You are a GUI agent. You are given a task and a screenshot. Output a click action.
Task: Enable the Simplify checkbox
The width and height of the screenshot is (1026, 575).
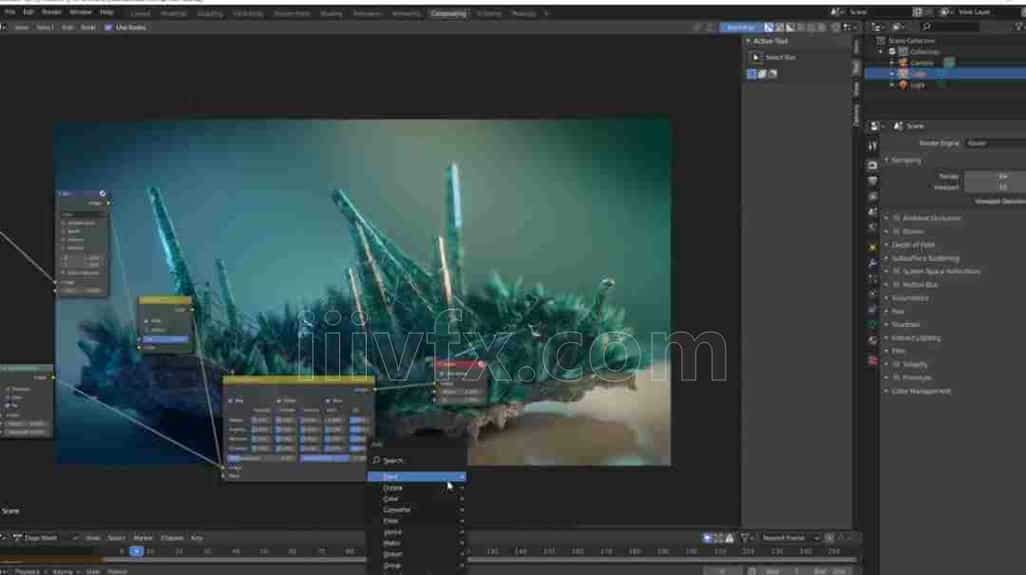click(897, 364)
